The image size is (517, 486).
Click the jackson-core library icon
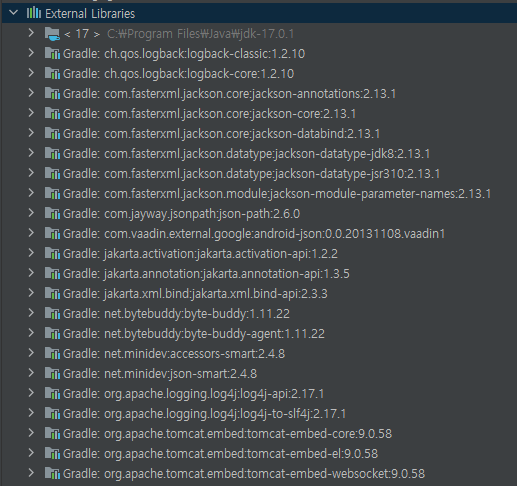pyautogui.click(x=52, y=113)
